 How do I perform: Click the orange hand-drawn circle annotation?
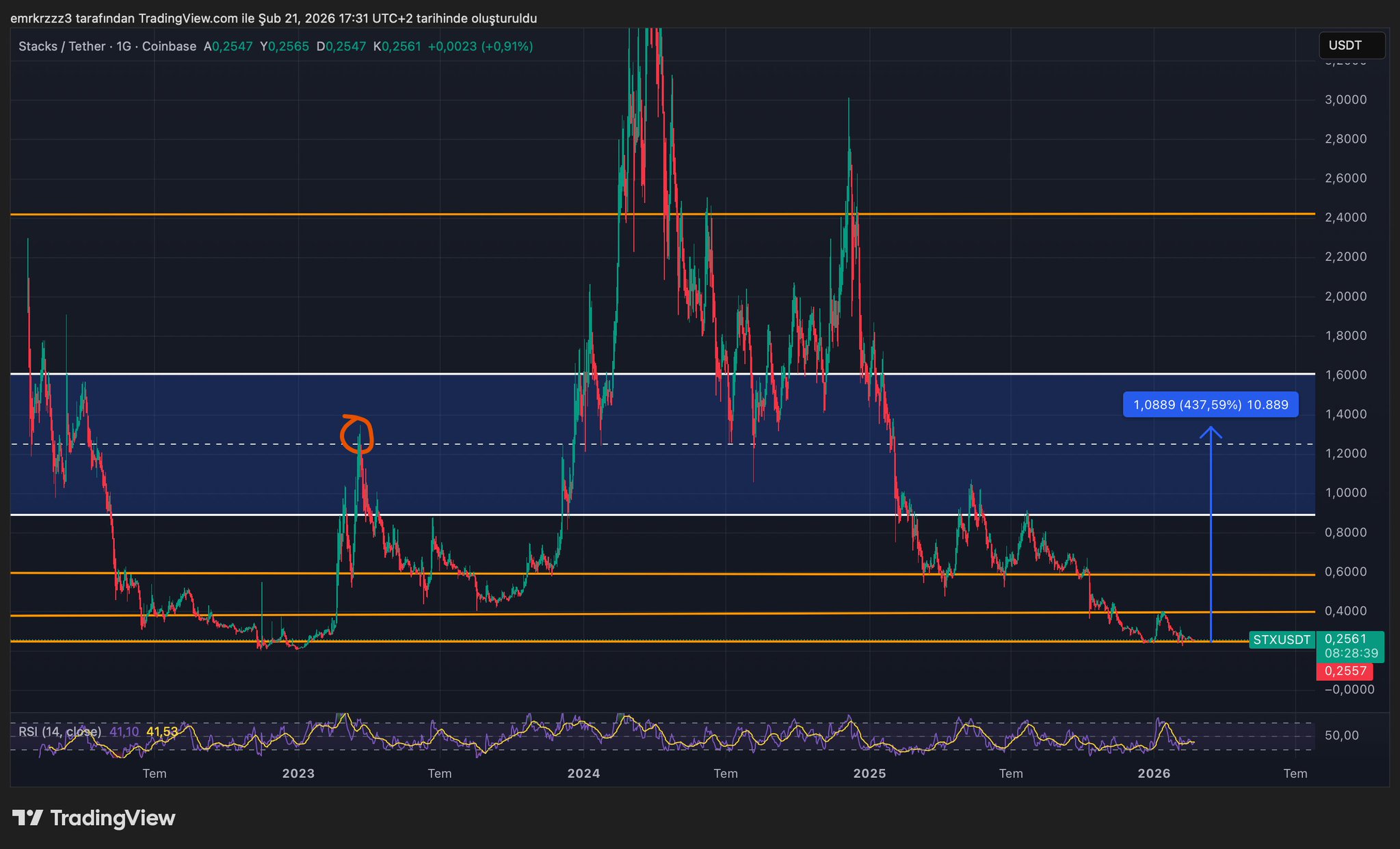click(x=358, y=435)
